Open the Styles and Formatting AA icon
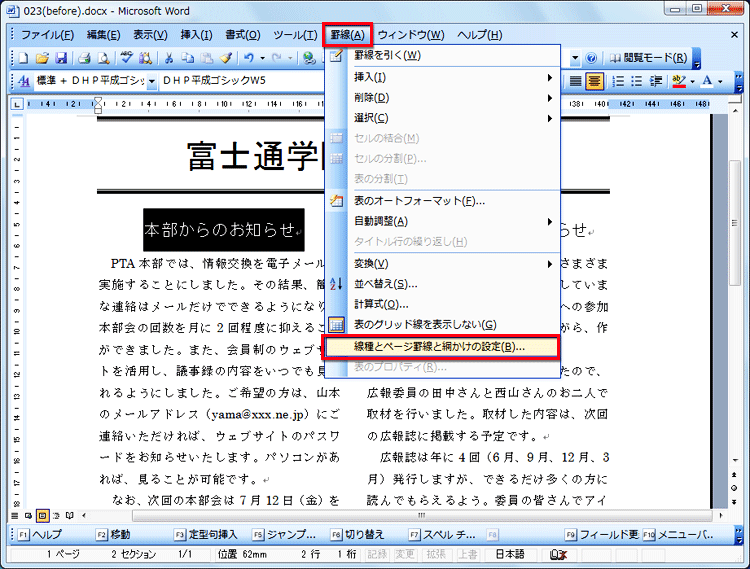Screen dimensions: 750x569 pyautogui.click(x=23, y=81)
